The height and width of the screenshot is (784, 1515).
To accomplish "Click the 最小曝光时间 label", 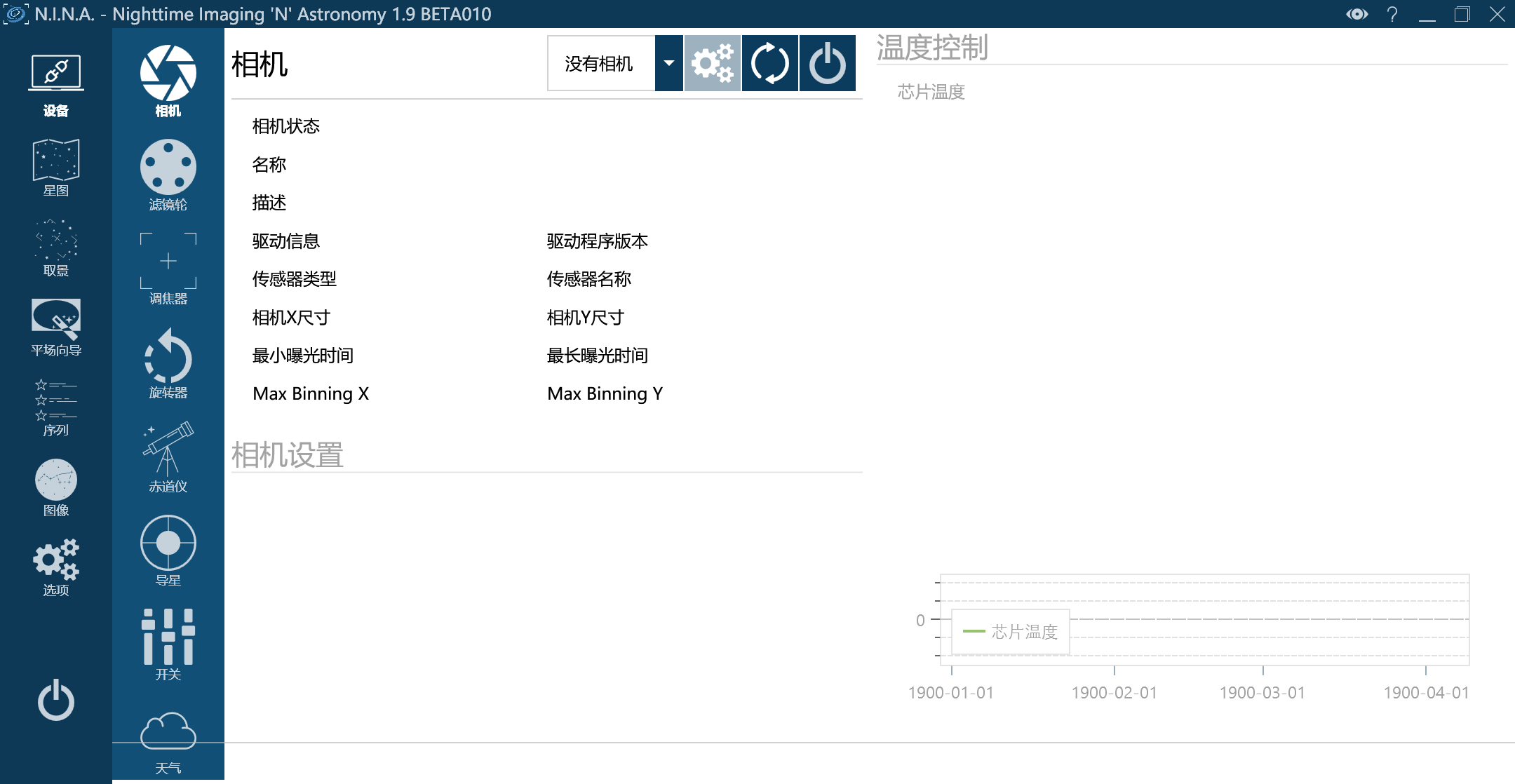I will click(303, 356).
